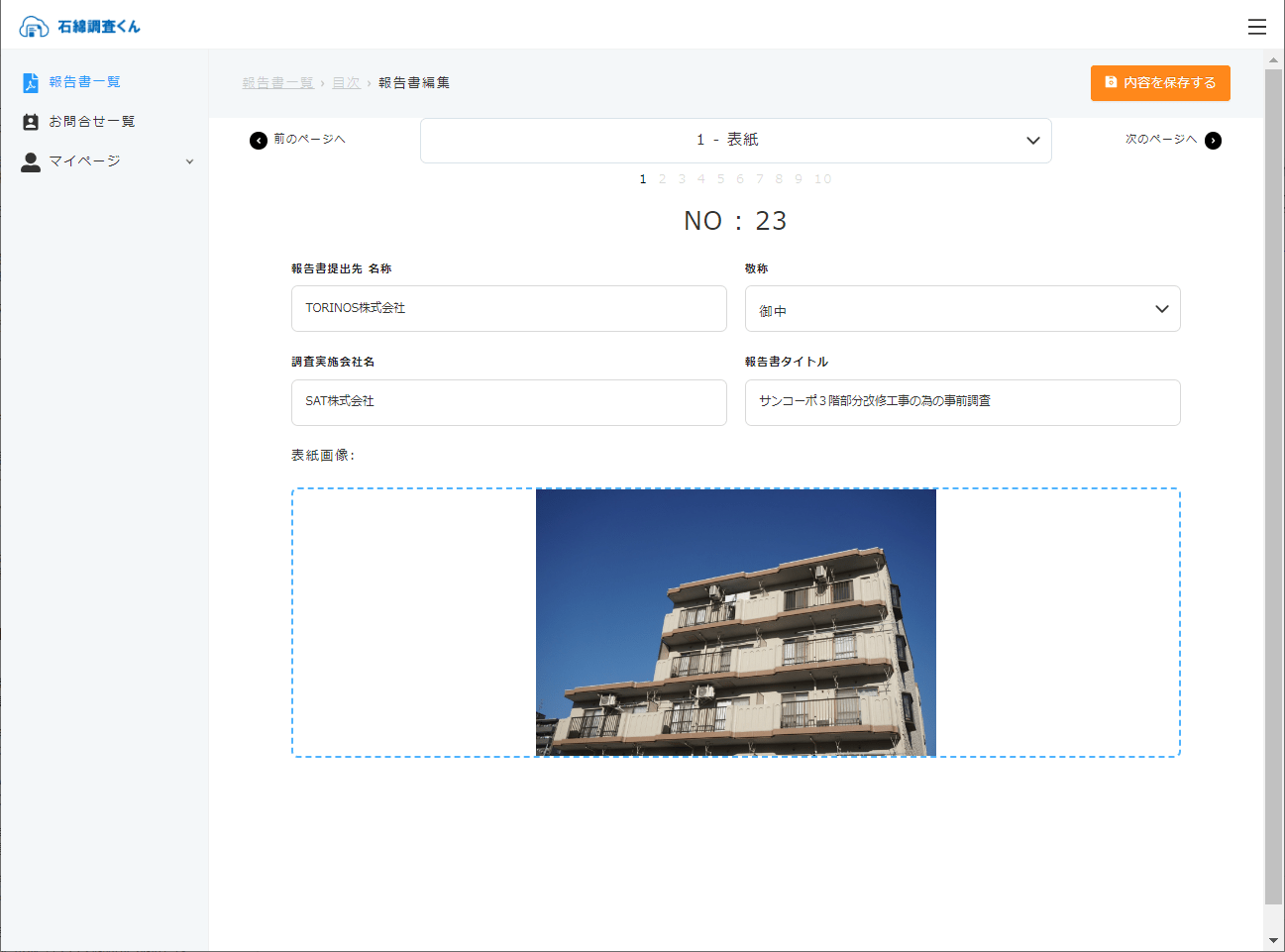
Task: Open the 敬称 dropdown showing 御中
Action: [962, 309]
